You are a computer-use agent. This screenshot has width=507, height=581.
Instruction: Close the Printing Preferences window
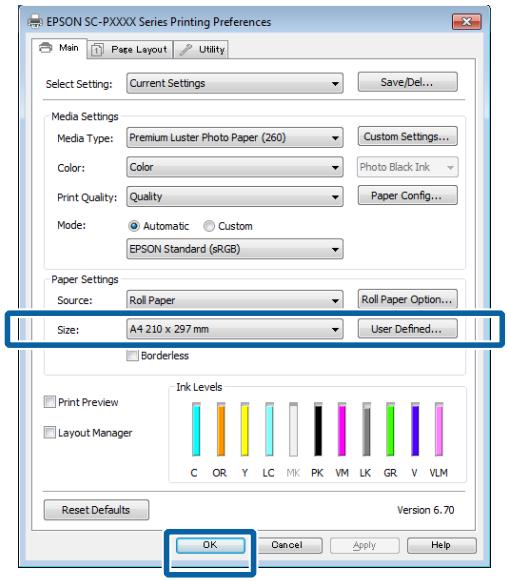(467, 21)
